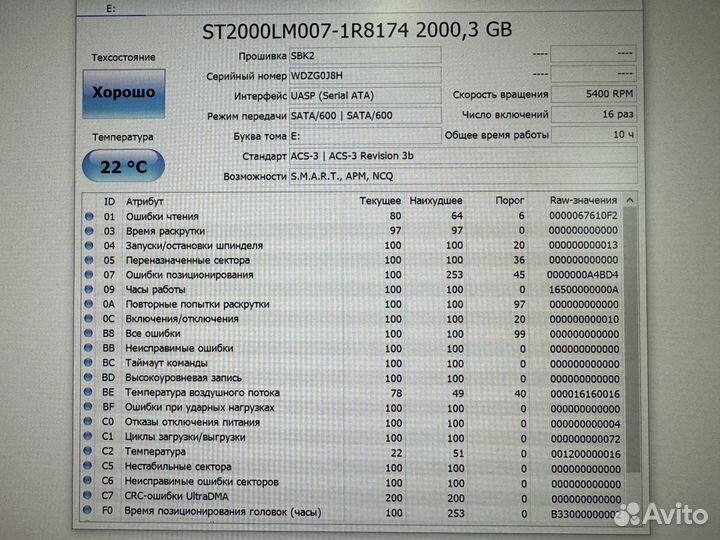This screenshot has width=720, height=540.
Task: Click the Текущее column header
Action: click(x=380, y=201)
